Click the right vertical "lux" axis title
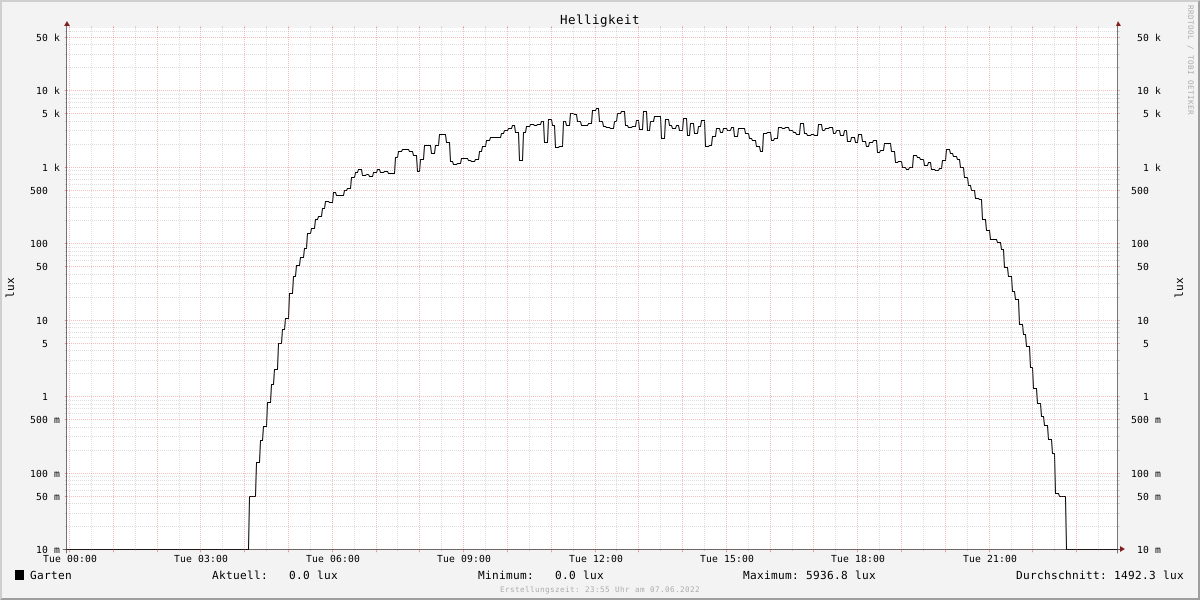Screen dimensions: 1200x600 (1179, 287)
